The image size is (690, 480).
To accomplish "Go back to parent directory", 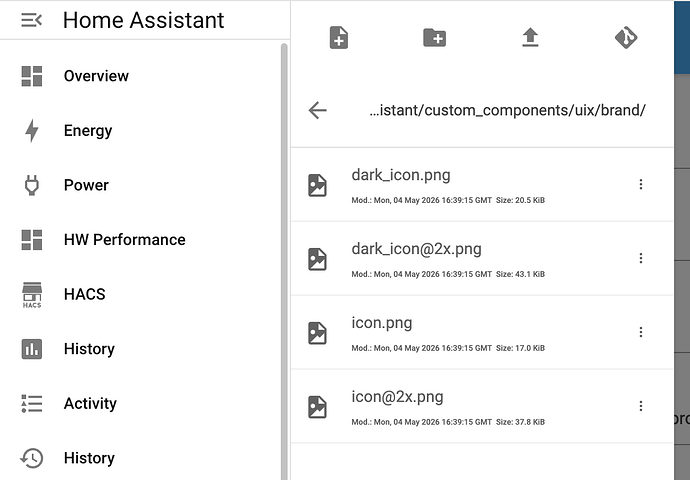I will (317, 110).
